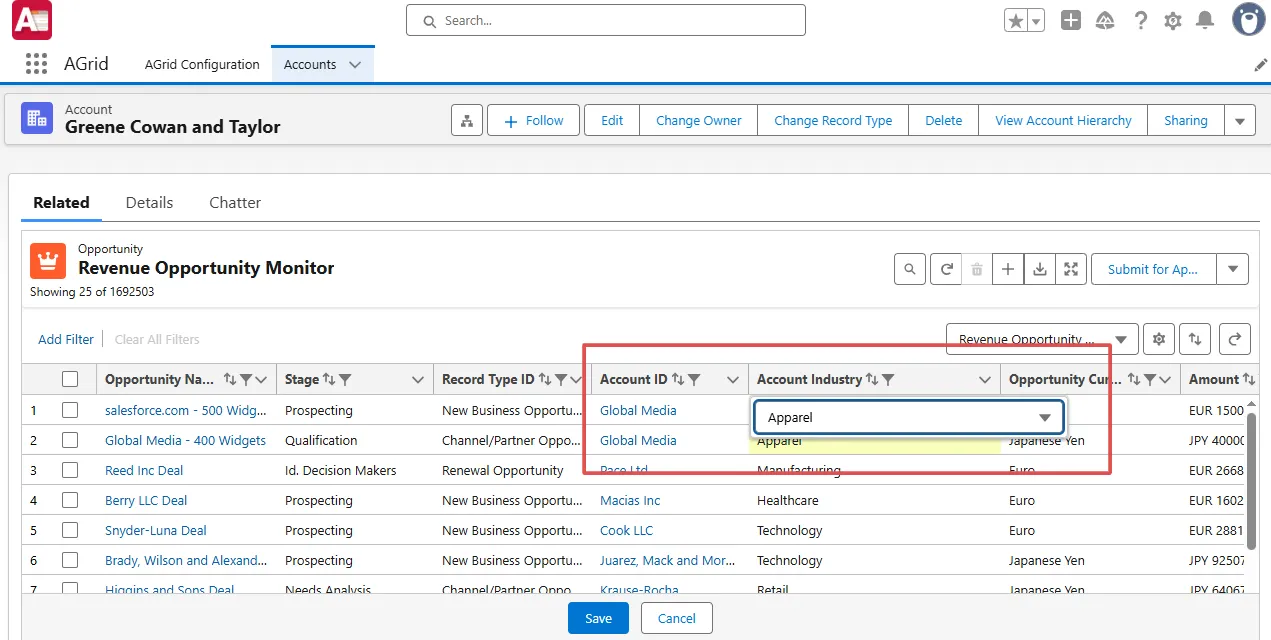Image resolution: width=1271 pixels, height=640 pixels.
Task: Open the Account Industry column menu chevron
Action: click(985, 380)
